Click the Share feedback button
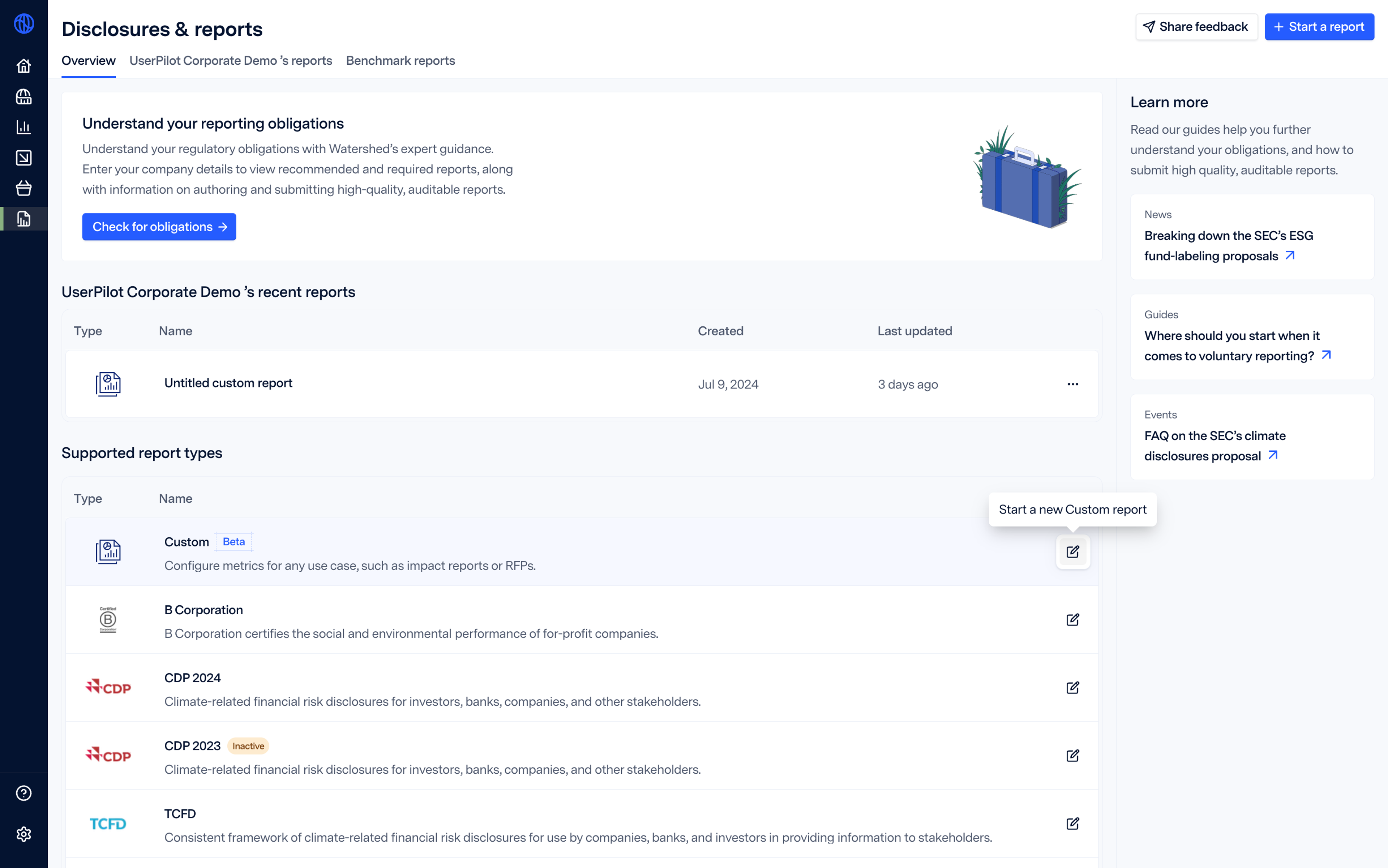 1196,27
